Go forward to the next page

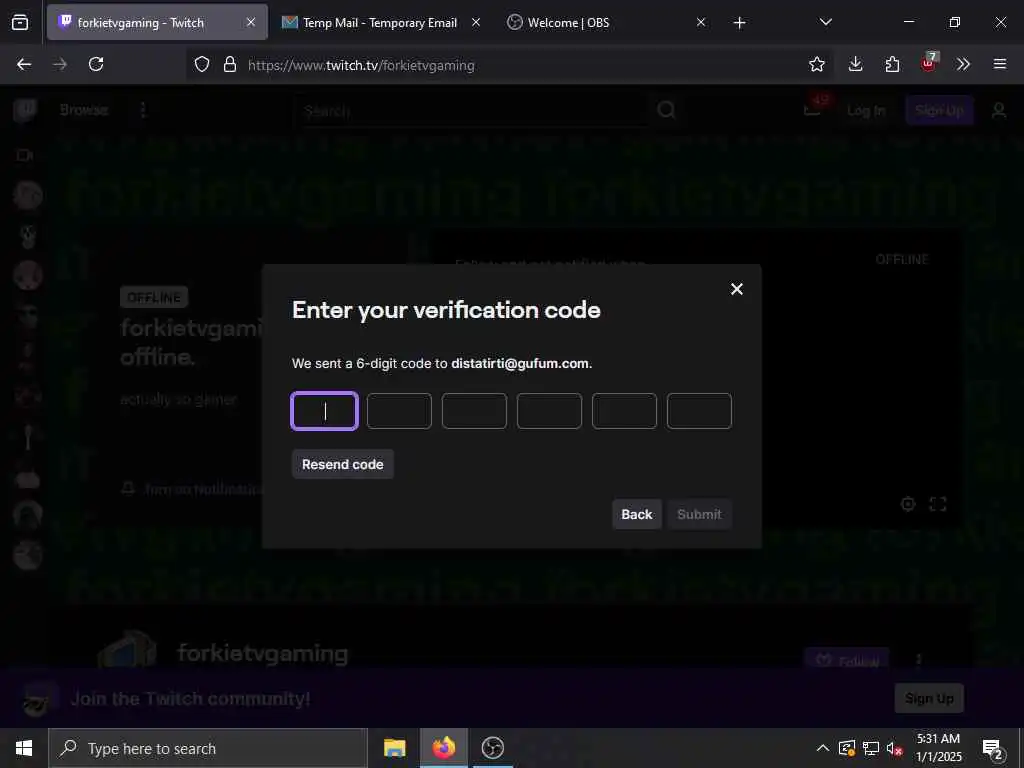(60, 64)
